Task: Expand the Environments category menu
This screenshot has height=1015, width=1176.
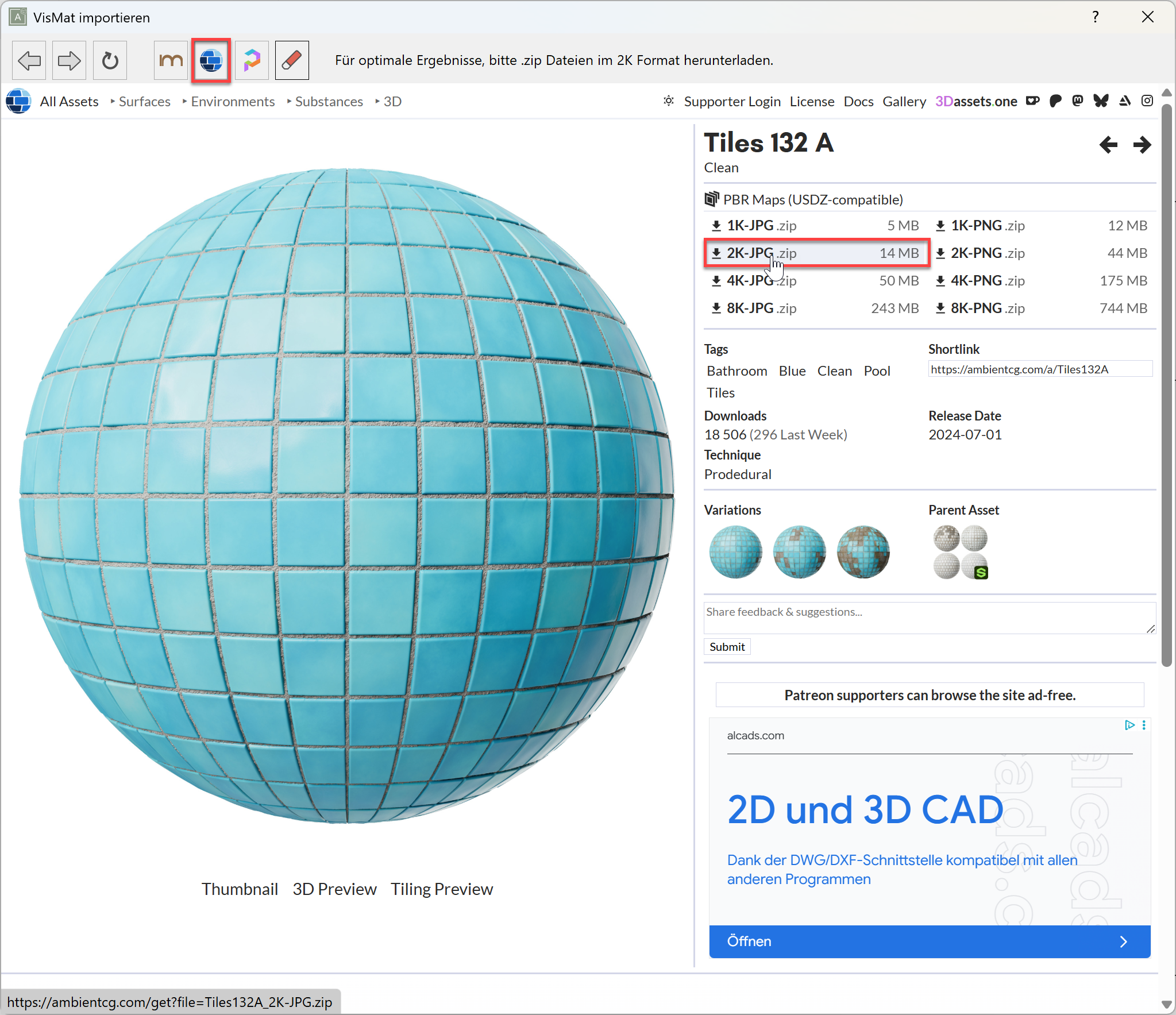Action: 233,102
